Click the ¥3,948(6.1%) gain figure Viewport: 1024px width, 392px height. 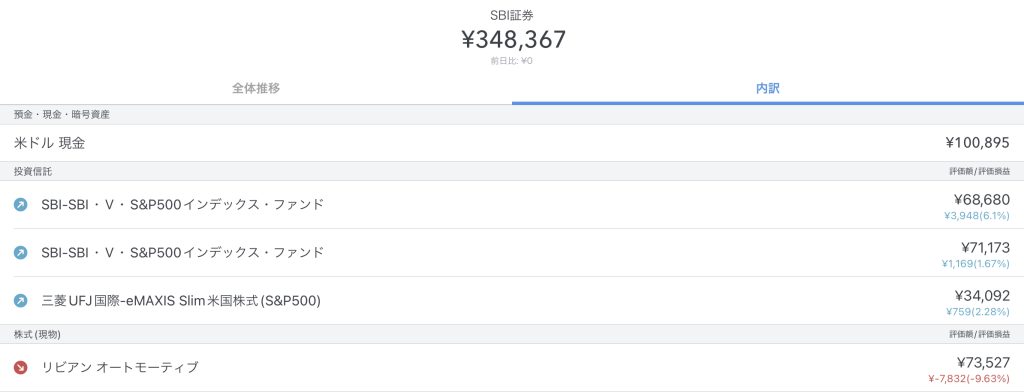[977, 216]
